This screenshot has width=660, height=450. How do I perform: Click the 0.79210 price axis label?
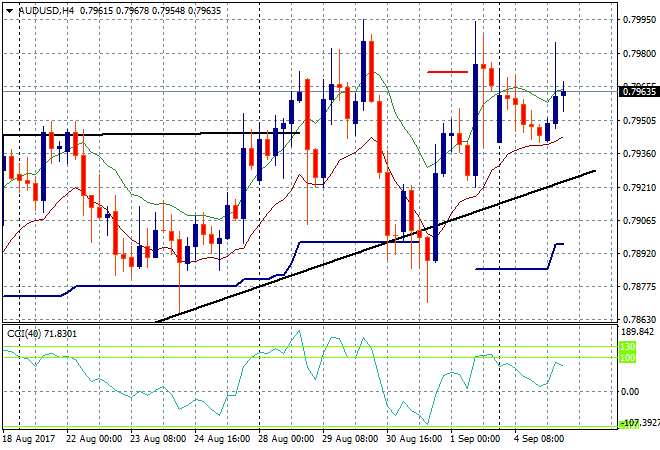[x=639, y=187]
